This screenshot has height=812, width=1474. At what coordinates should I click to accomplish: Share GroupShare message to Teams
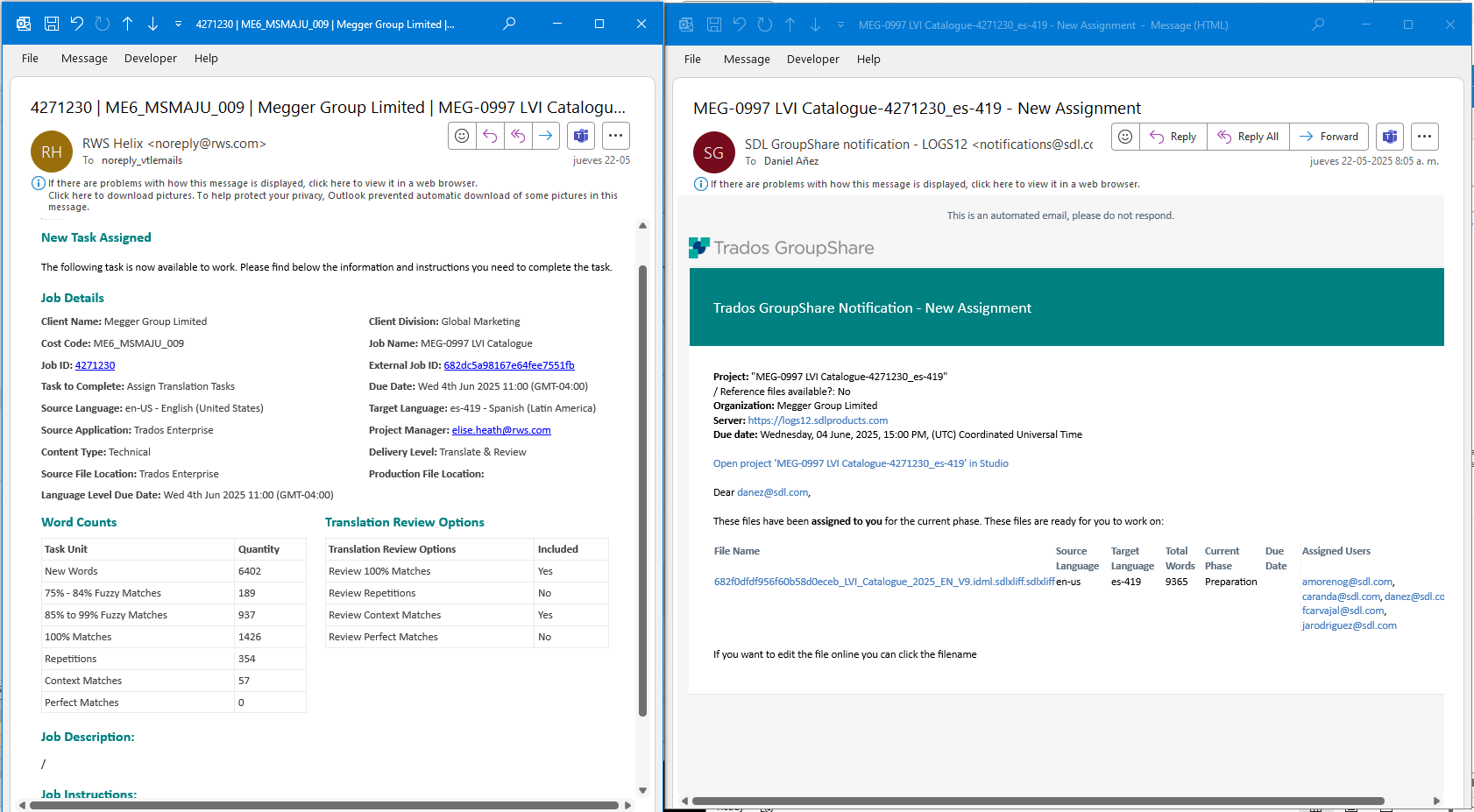click(1390, 137)
